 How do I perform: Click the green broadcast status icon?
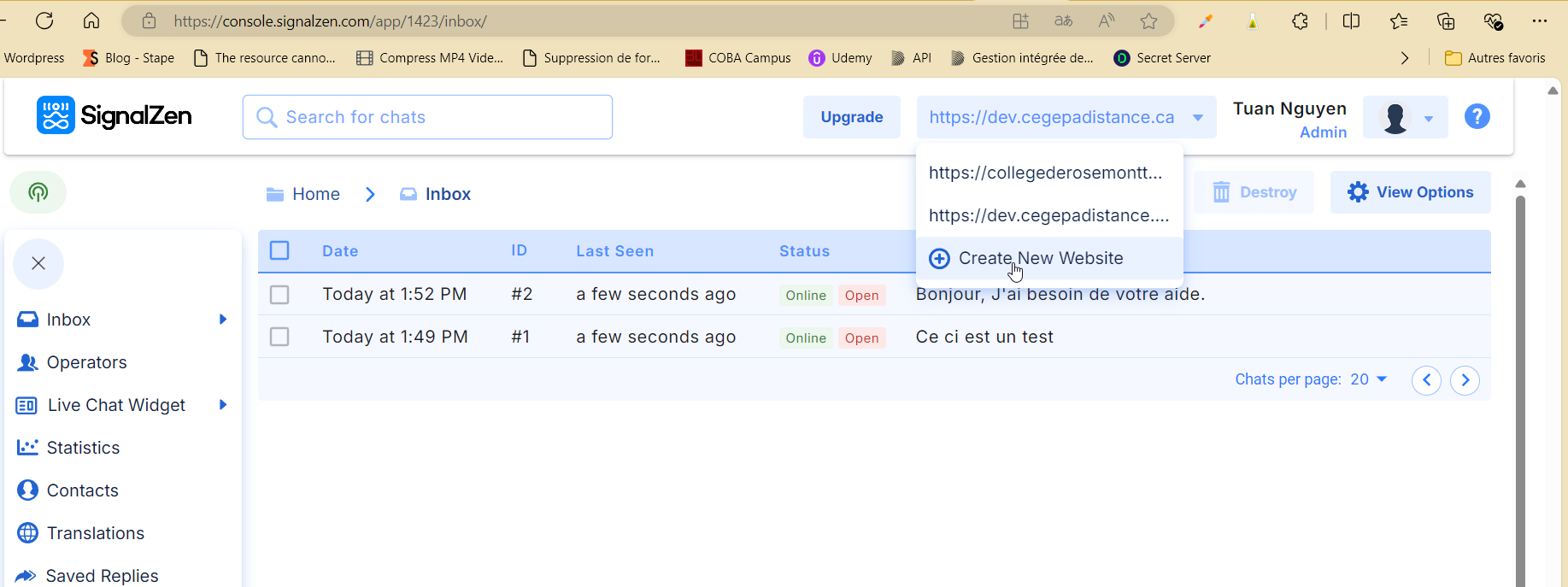(x=38, y=192)
